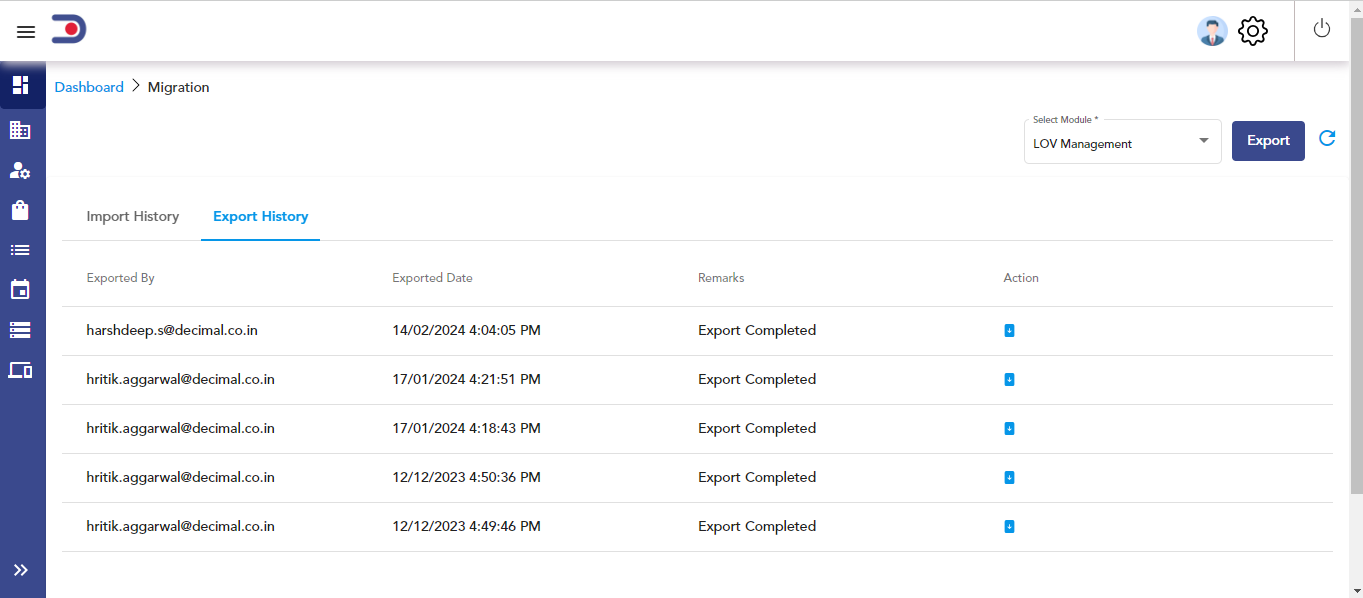Expand the sidebar with double chevron
Image resolution: width=1363 pixels, height=598 pixels.
[20, 570]
